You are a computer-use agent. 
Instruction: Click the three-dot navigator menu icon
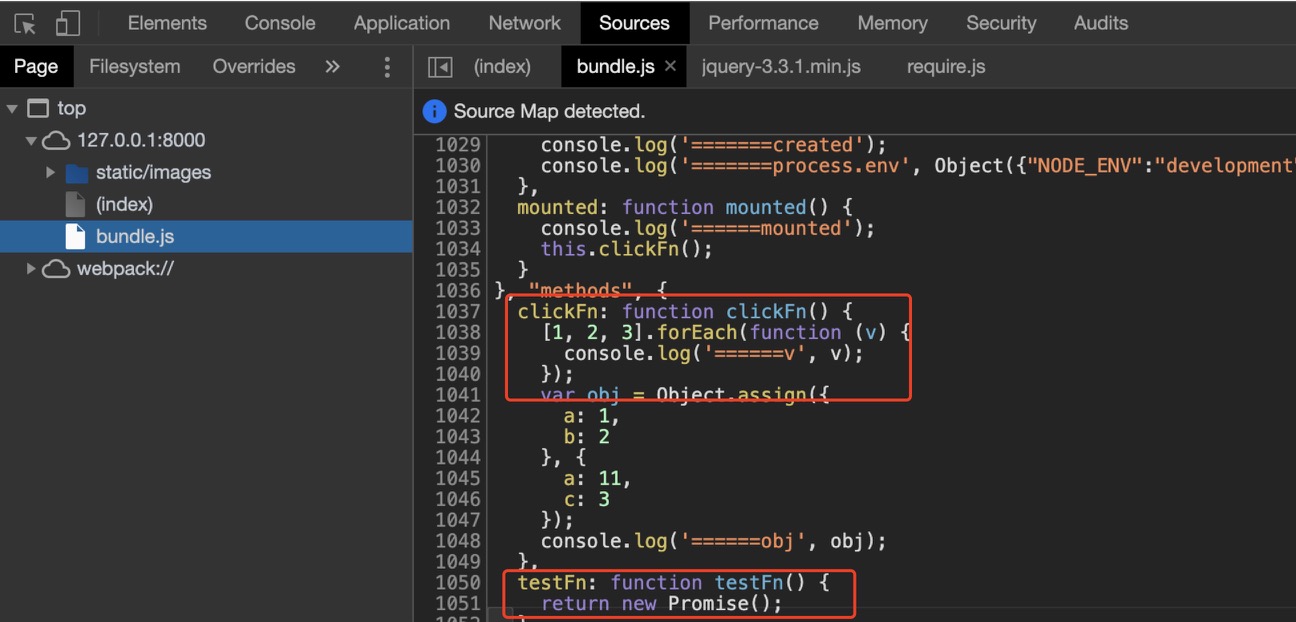[x=387, y=67]
